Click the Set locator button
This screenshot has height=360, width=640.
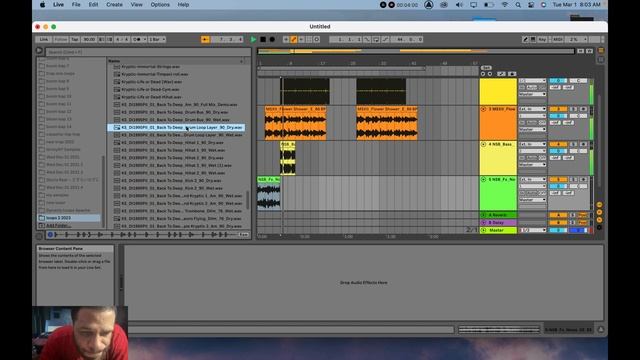click(x=486, y=68)
